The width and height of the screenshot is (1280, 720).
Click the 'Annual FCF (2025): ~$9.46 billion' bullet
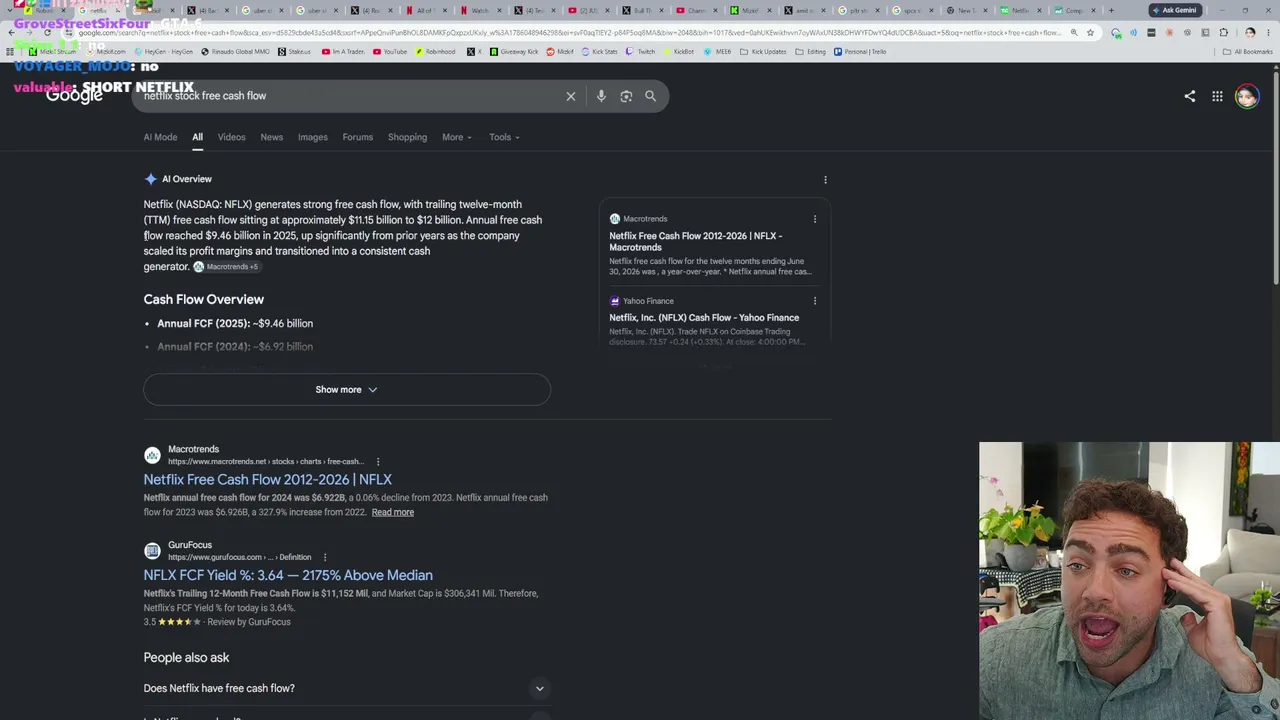235,324
